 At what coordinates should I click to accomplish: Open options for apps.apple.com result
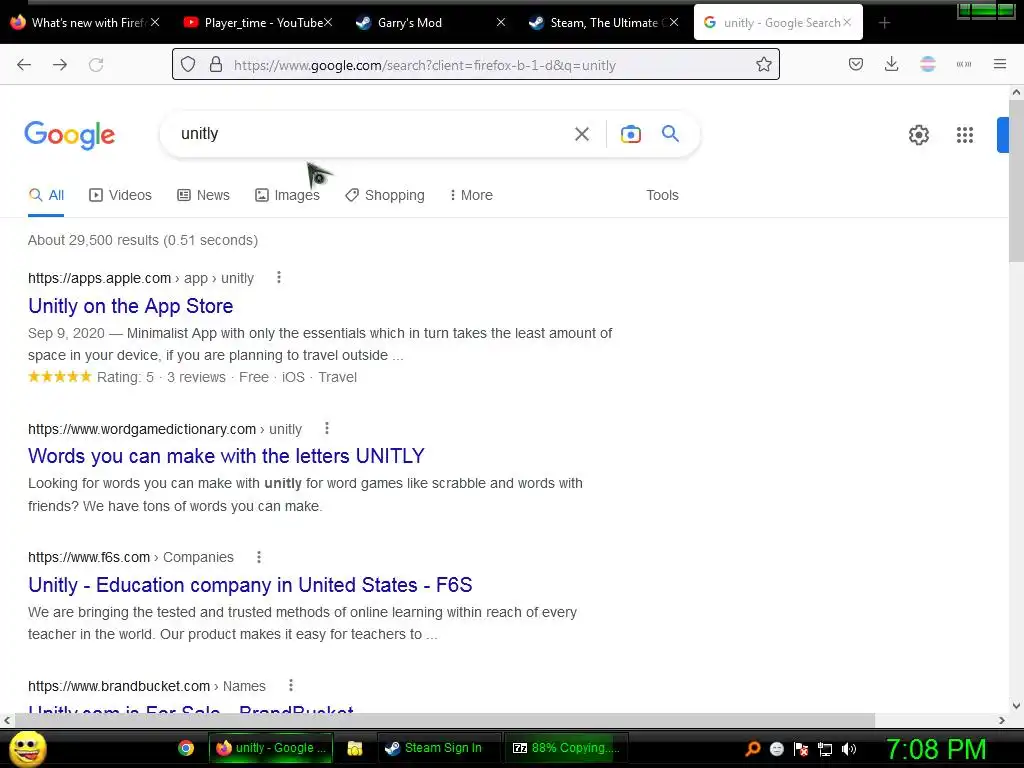pos(279,278)
